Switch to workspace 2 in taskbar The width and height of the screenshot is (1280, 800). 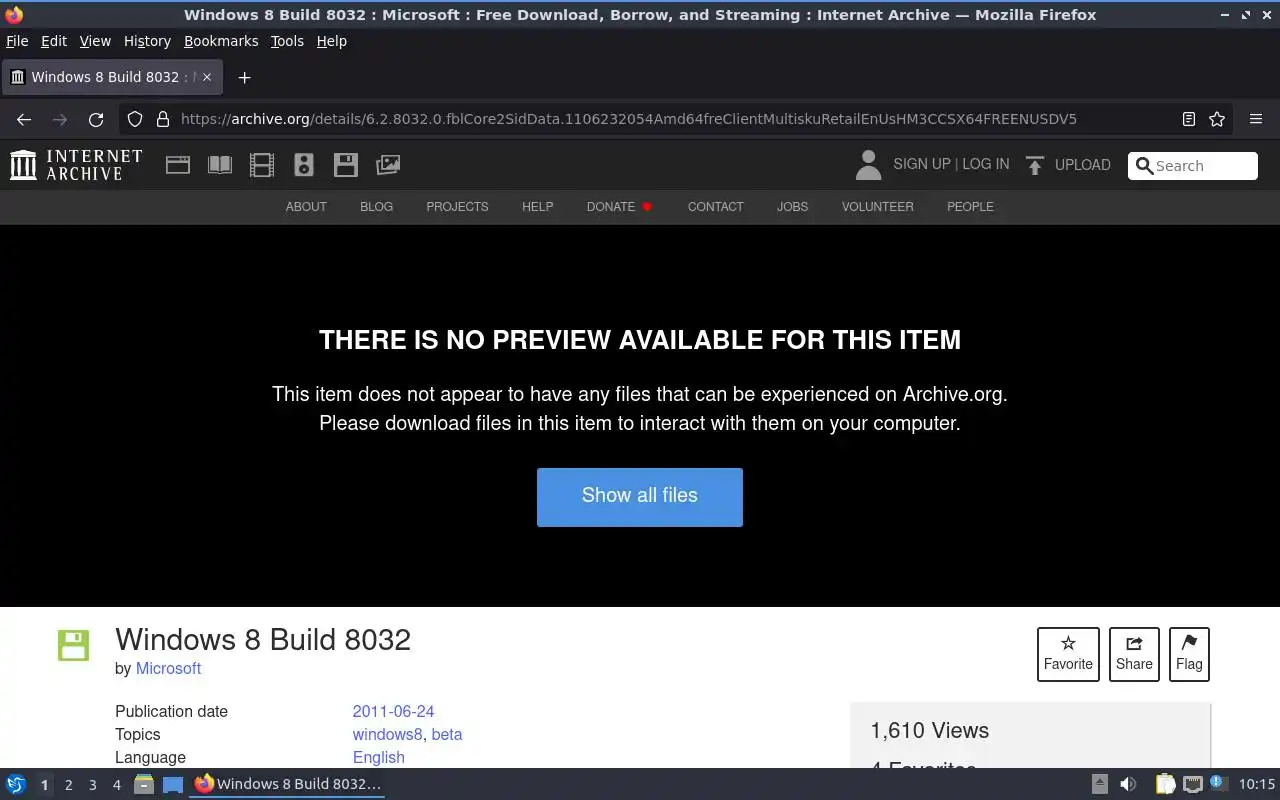coord(68,785)
